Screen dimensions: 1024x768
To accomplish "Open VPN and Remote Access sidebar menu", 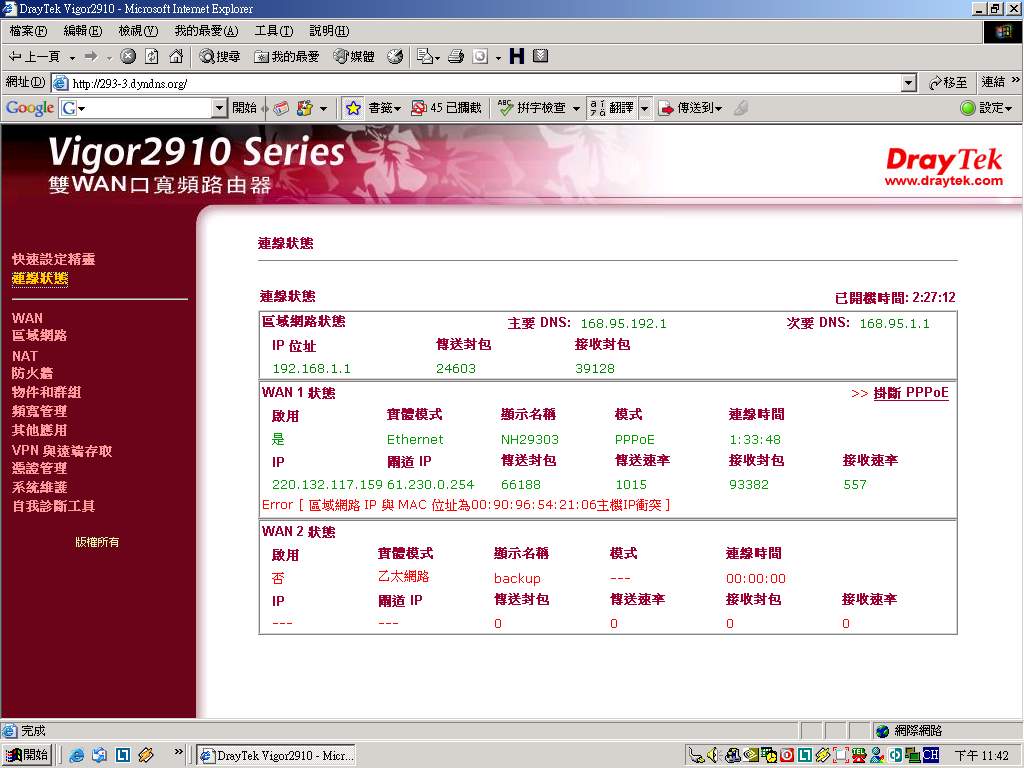I will coord(61,451).
